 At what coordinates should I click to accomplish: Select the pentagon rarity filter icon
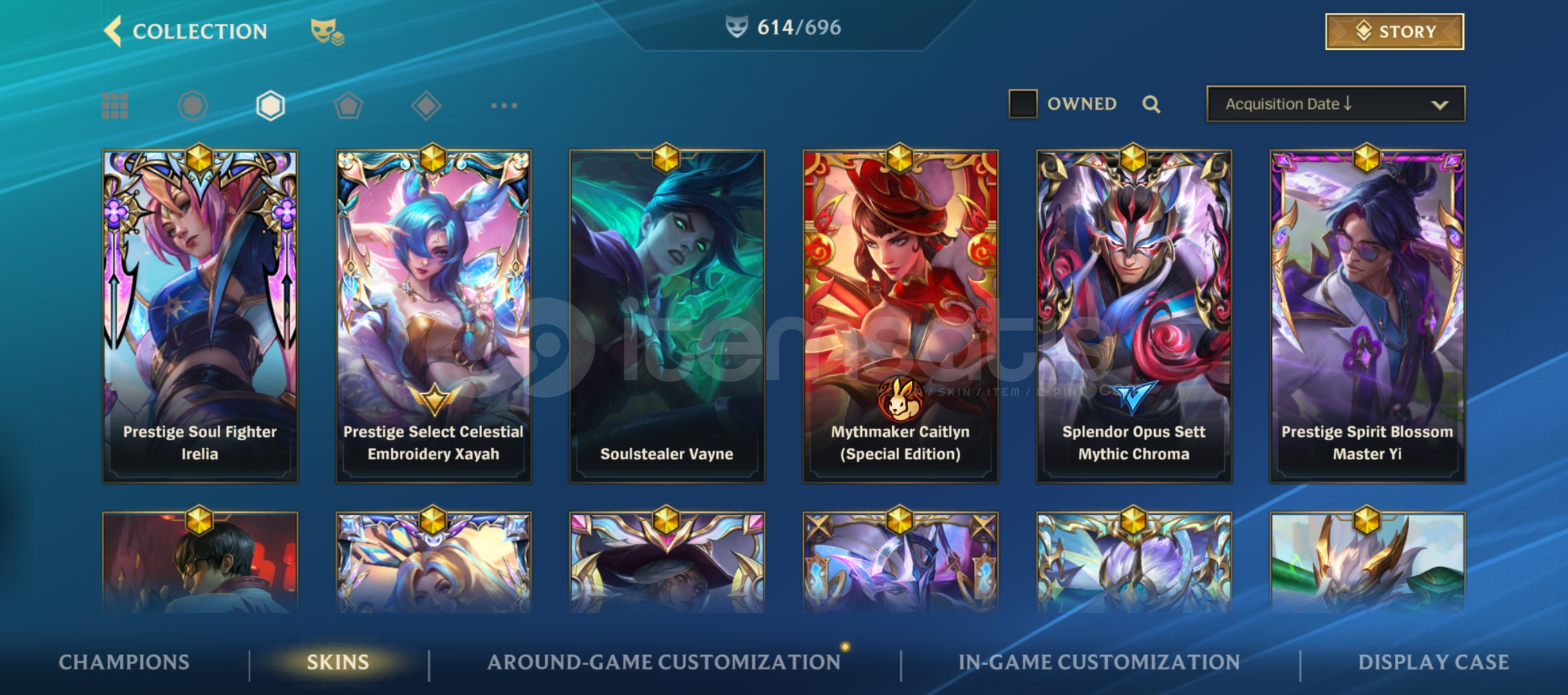tap(348, 106)
